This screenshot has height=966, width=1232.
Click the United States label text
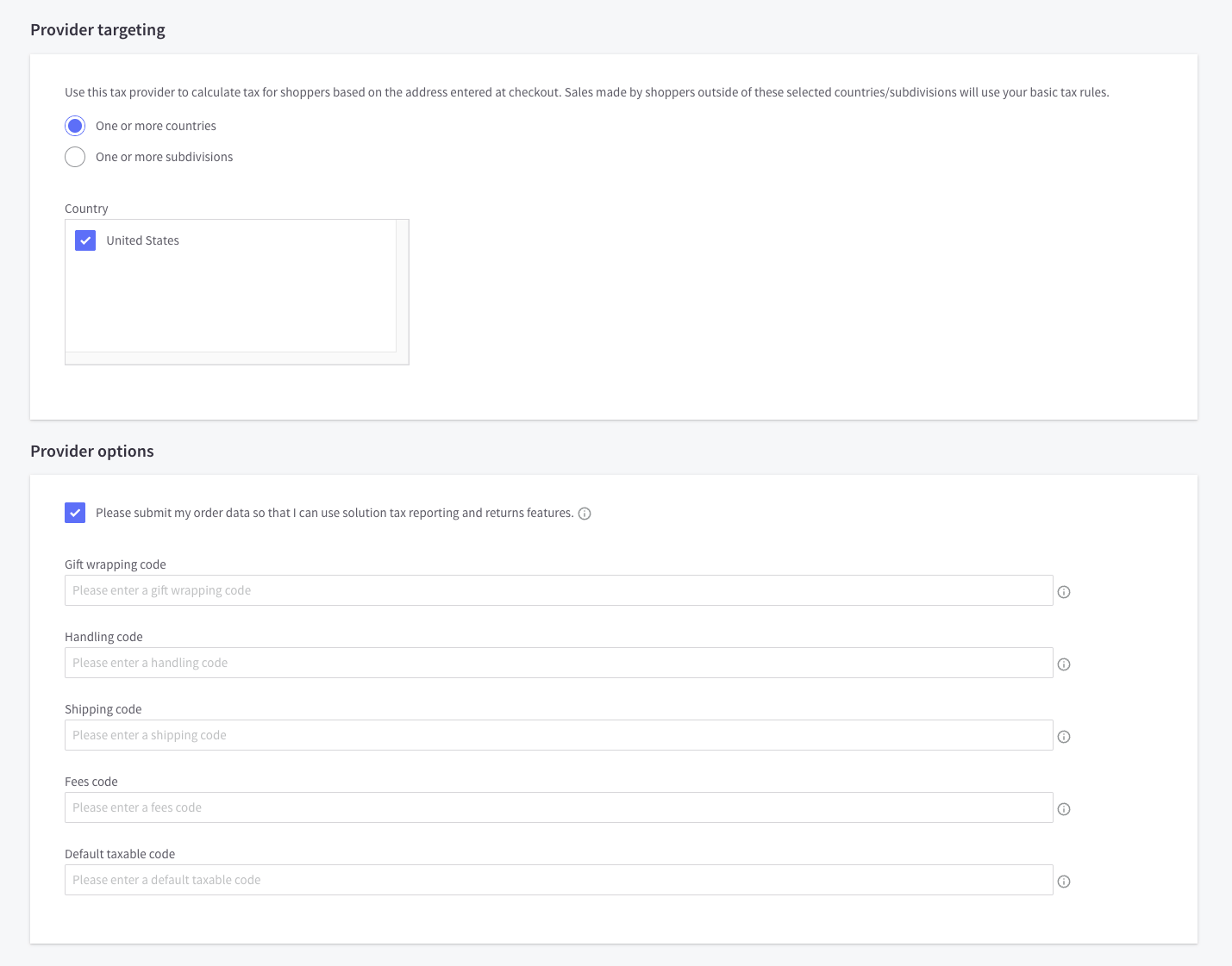tap(143, 240)
